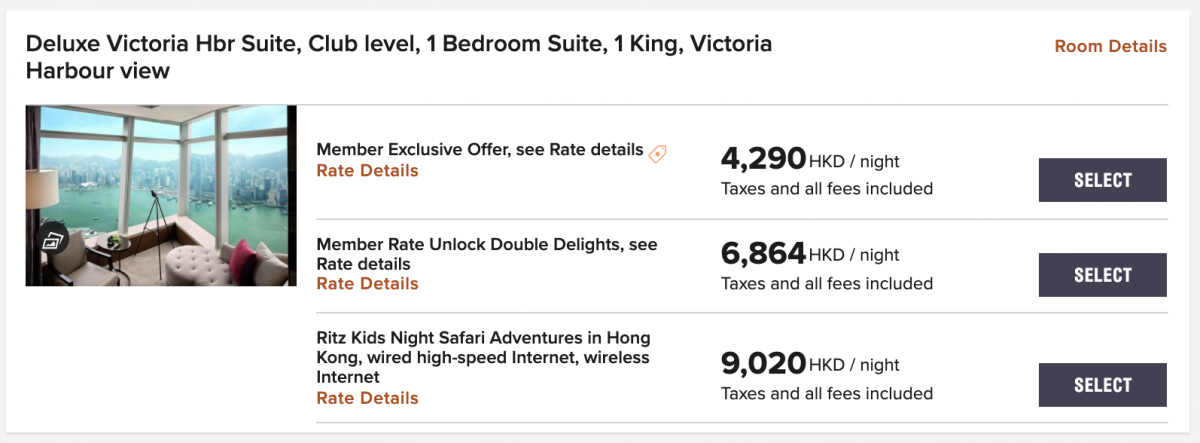1200x443 pixels.
Task: View the Victoria Harbour suite photo
Action: [x=161, y=195]
